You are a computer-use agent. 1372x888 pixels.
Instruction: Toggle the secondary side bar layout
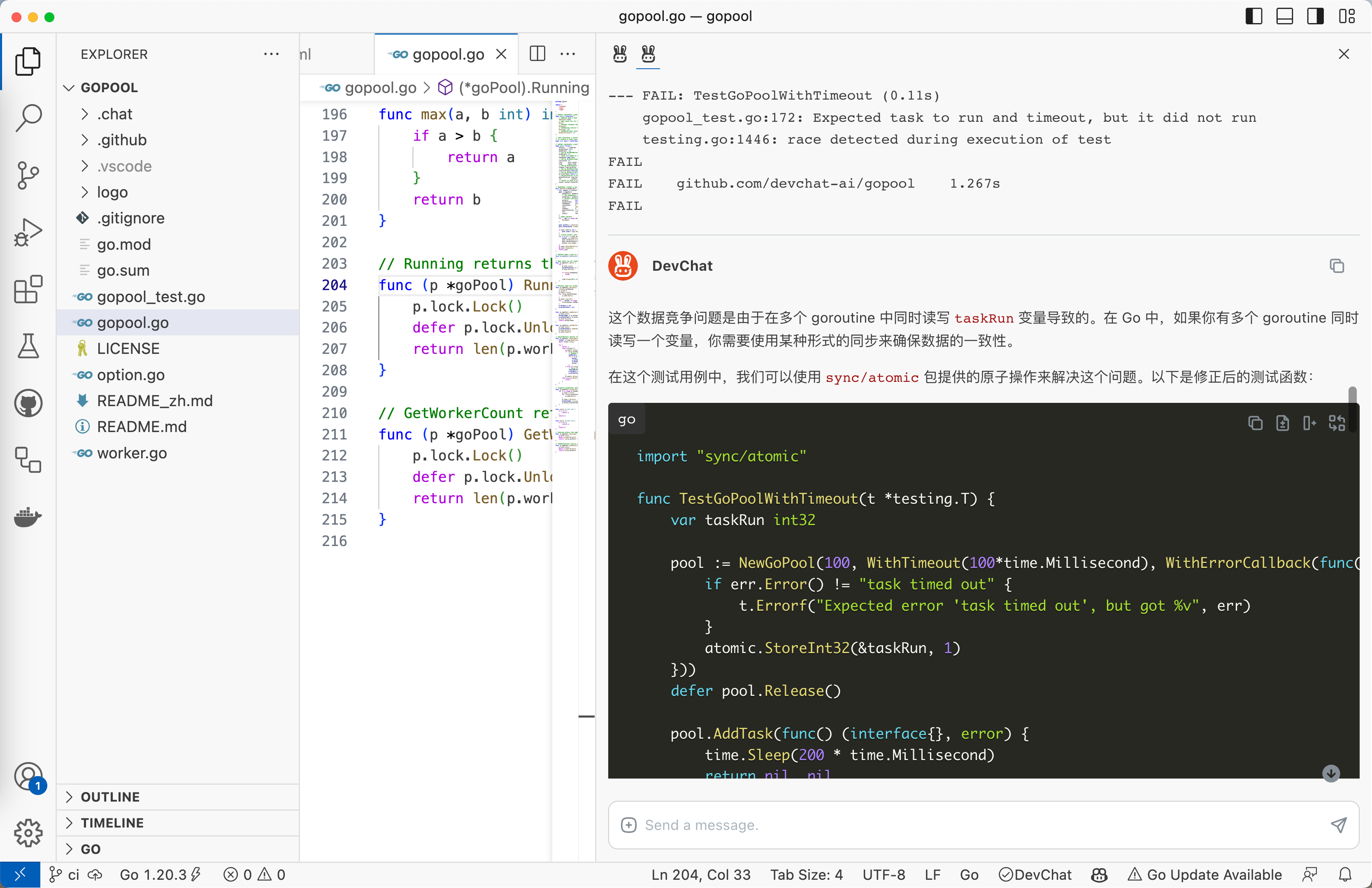pyautogui.click(x=1315, y=16)
